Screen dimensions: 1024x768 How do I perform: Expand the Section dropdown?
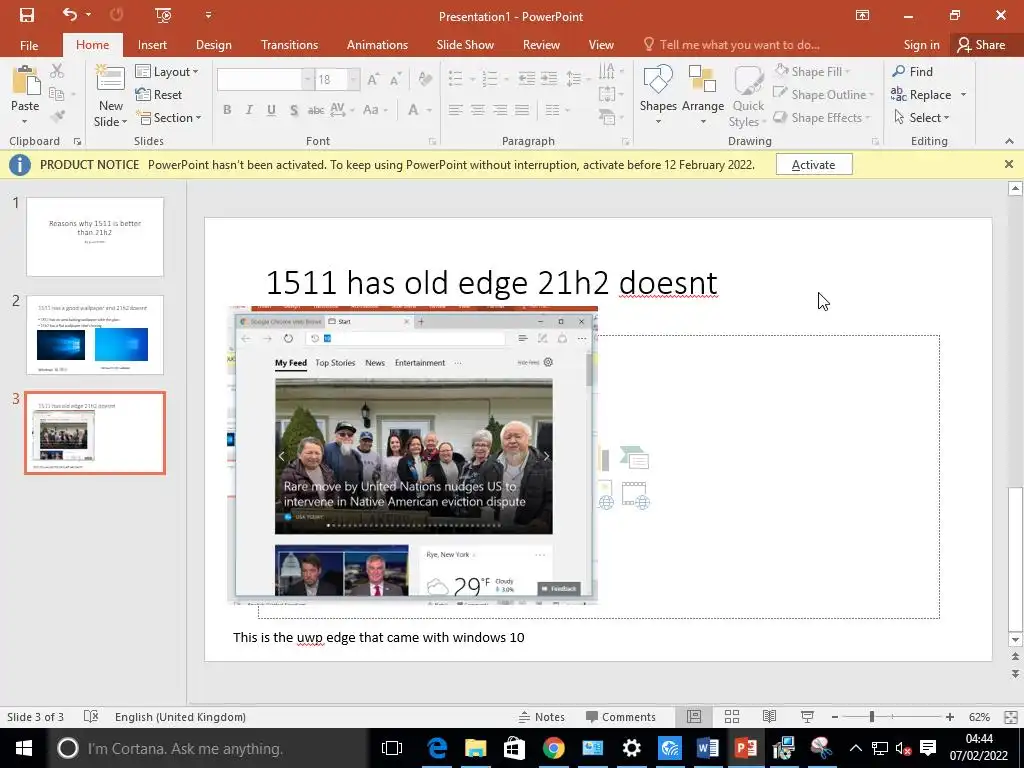click(168, 118)
